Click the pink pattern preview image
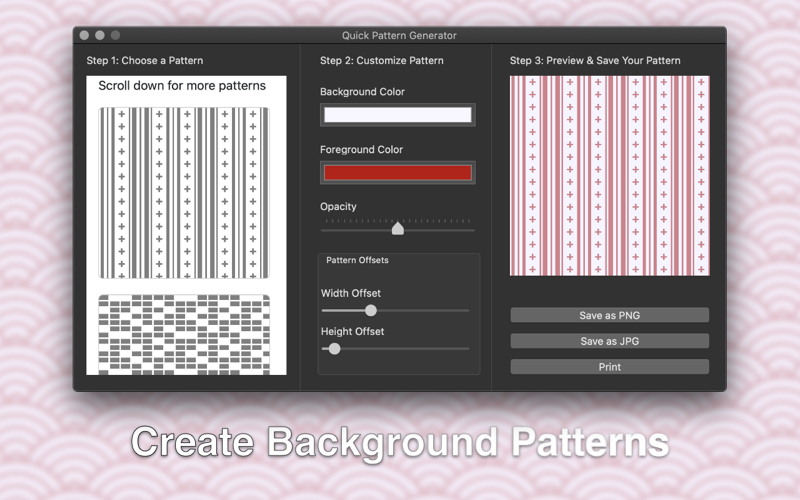 click(609, 176)
